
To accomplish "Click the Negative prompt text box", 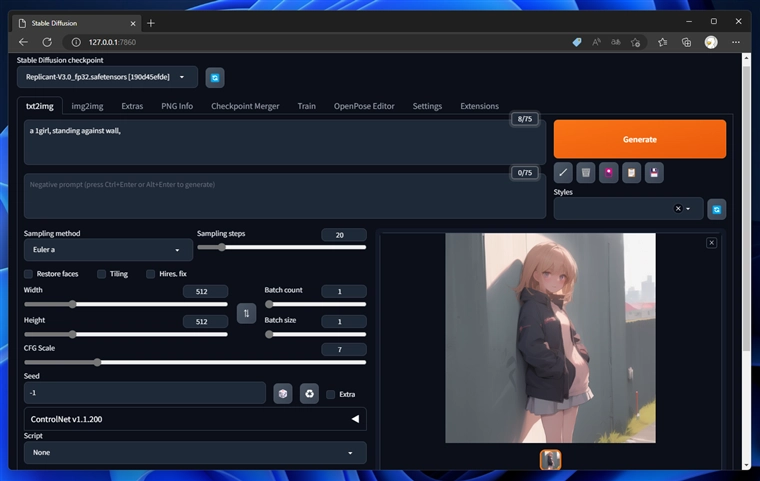I will (x=285, y=196).
